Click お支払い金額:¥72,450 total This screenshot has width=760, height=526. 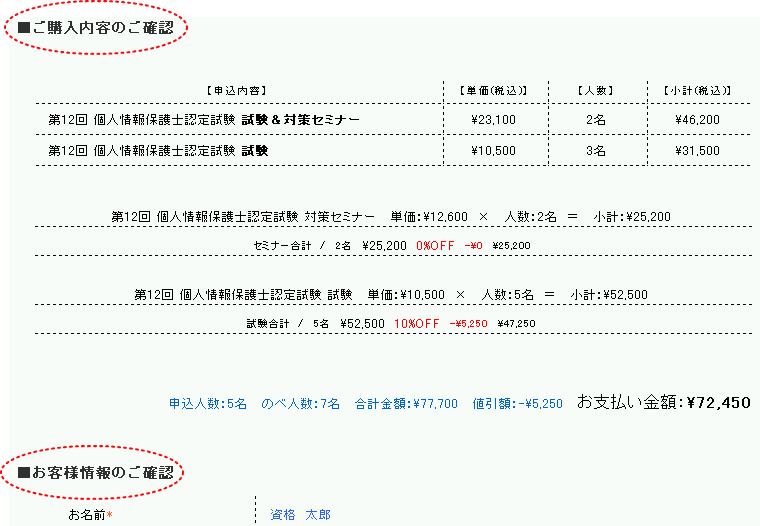[664, 402]
